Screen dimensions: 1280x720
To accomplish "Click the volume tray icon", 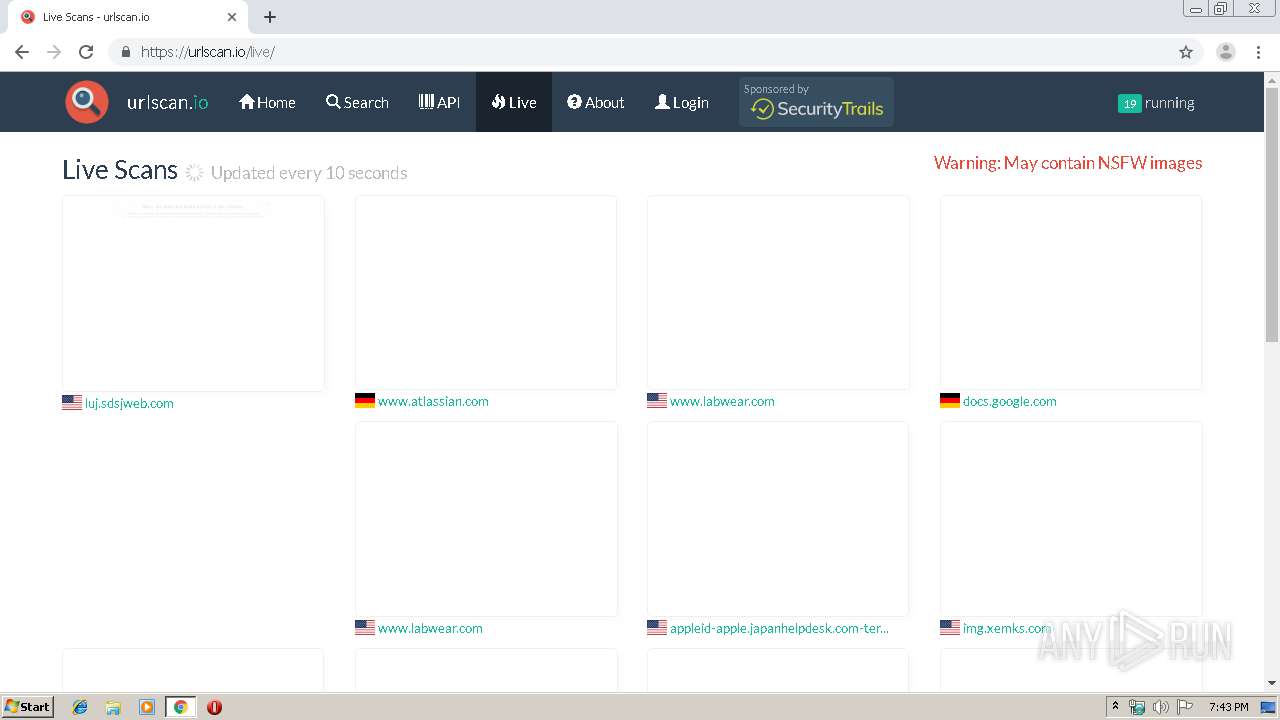I will (1161, 707).
